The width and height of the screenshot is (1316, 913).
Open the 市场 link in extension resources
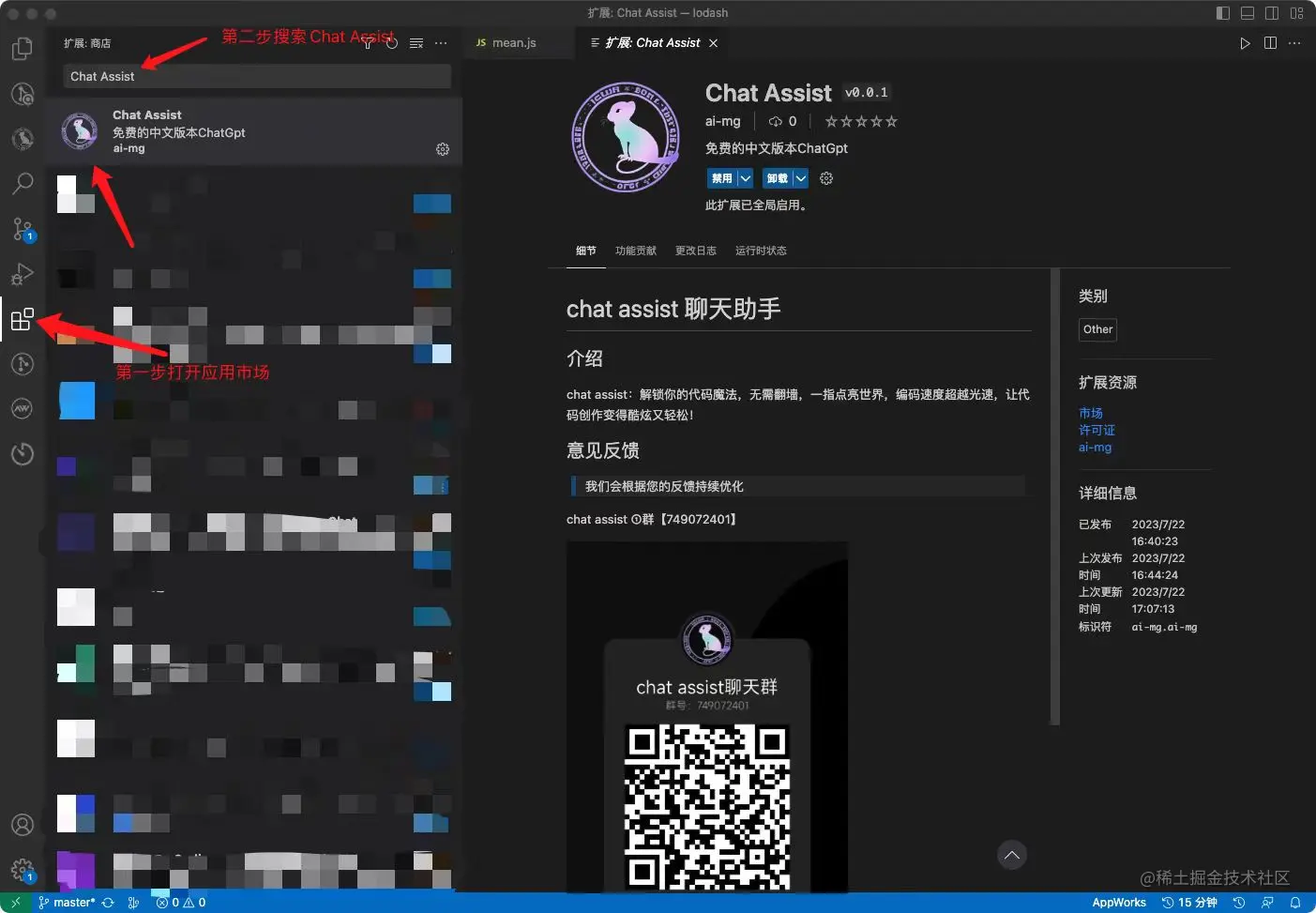point(1091,412)
